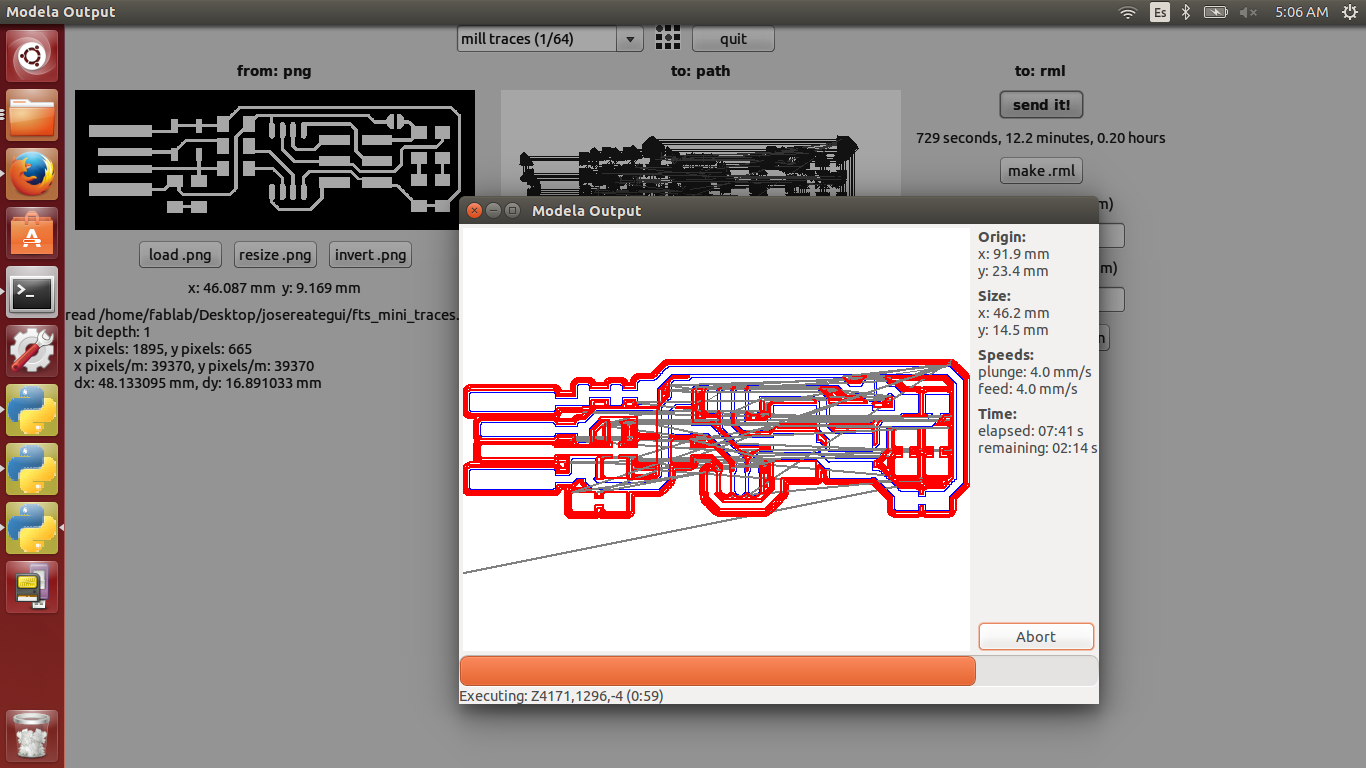
Task: Open the battery status indicator
Action: click(x=1215, y=12)
